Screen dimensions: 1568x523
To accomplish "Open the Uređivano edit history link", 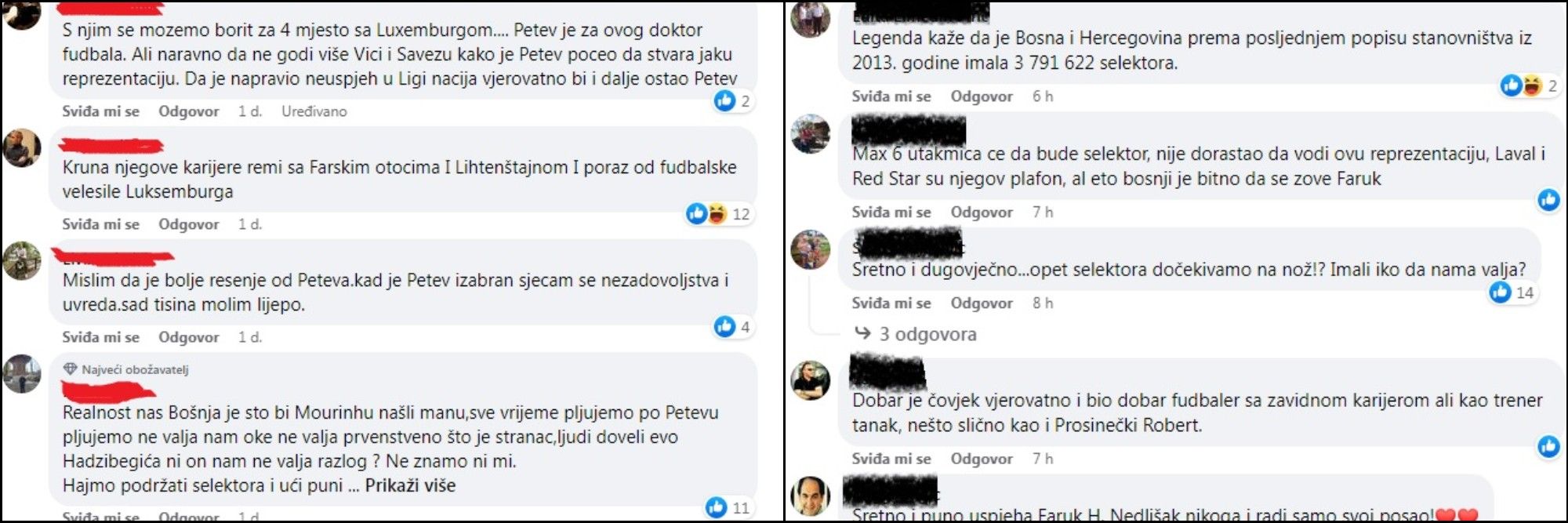I will tap(314, 111).
